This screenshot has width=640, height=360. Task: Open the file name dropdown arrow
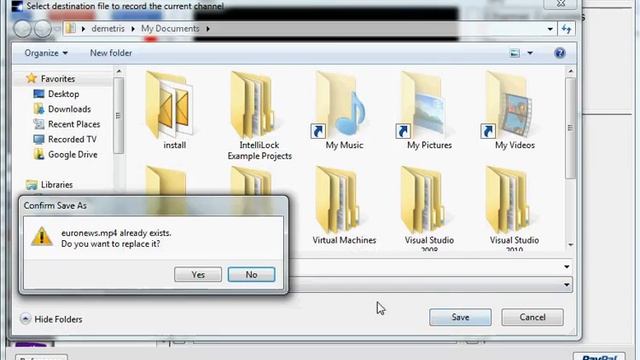567,267
